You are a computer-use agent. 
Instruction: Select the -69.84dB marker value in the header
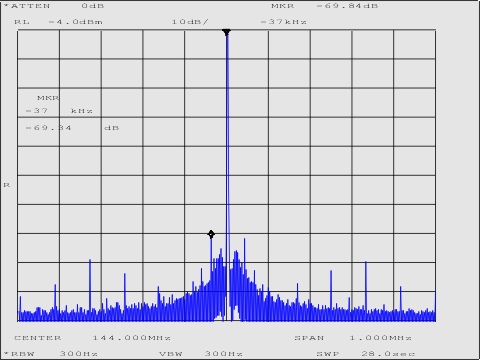pyautogui.click(x=347, y=6)
